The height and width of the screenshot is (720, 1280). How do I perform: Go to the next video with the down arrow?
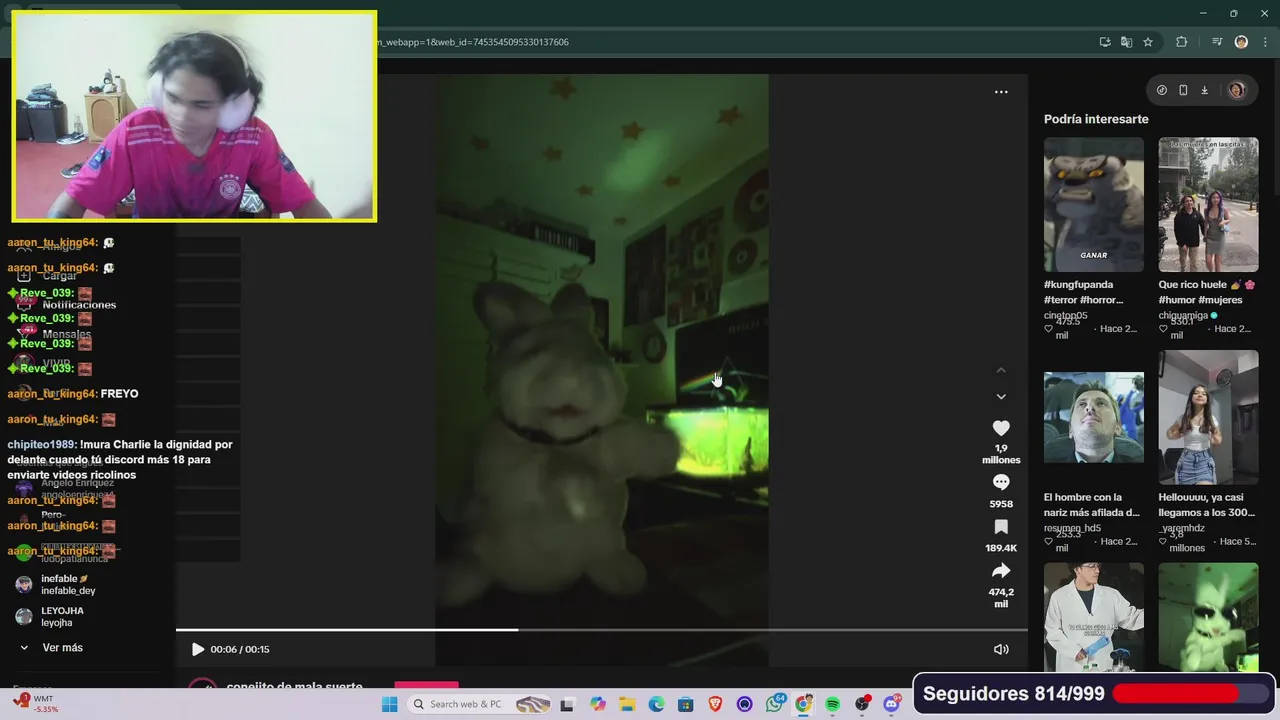1001,397
